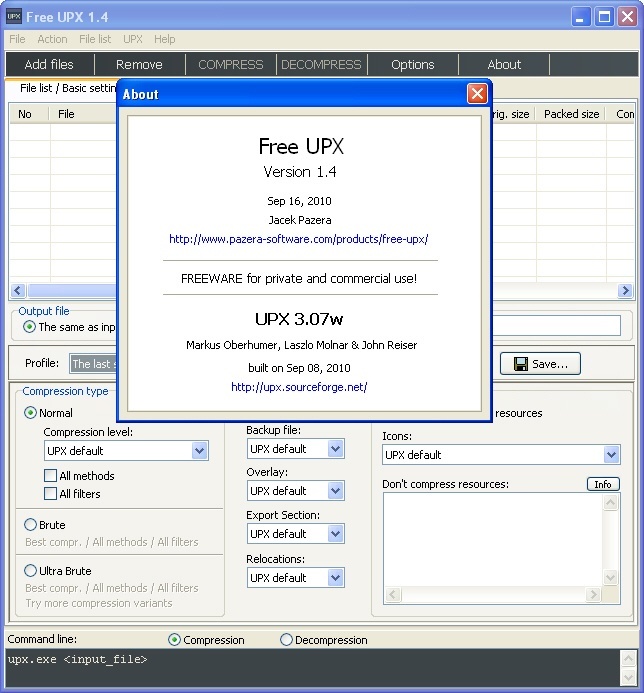Select the Compression command line radio
The width and height of the screenshot is (644, 693).
coord(174,640)
